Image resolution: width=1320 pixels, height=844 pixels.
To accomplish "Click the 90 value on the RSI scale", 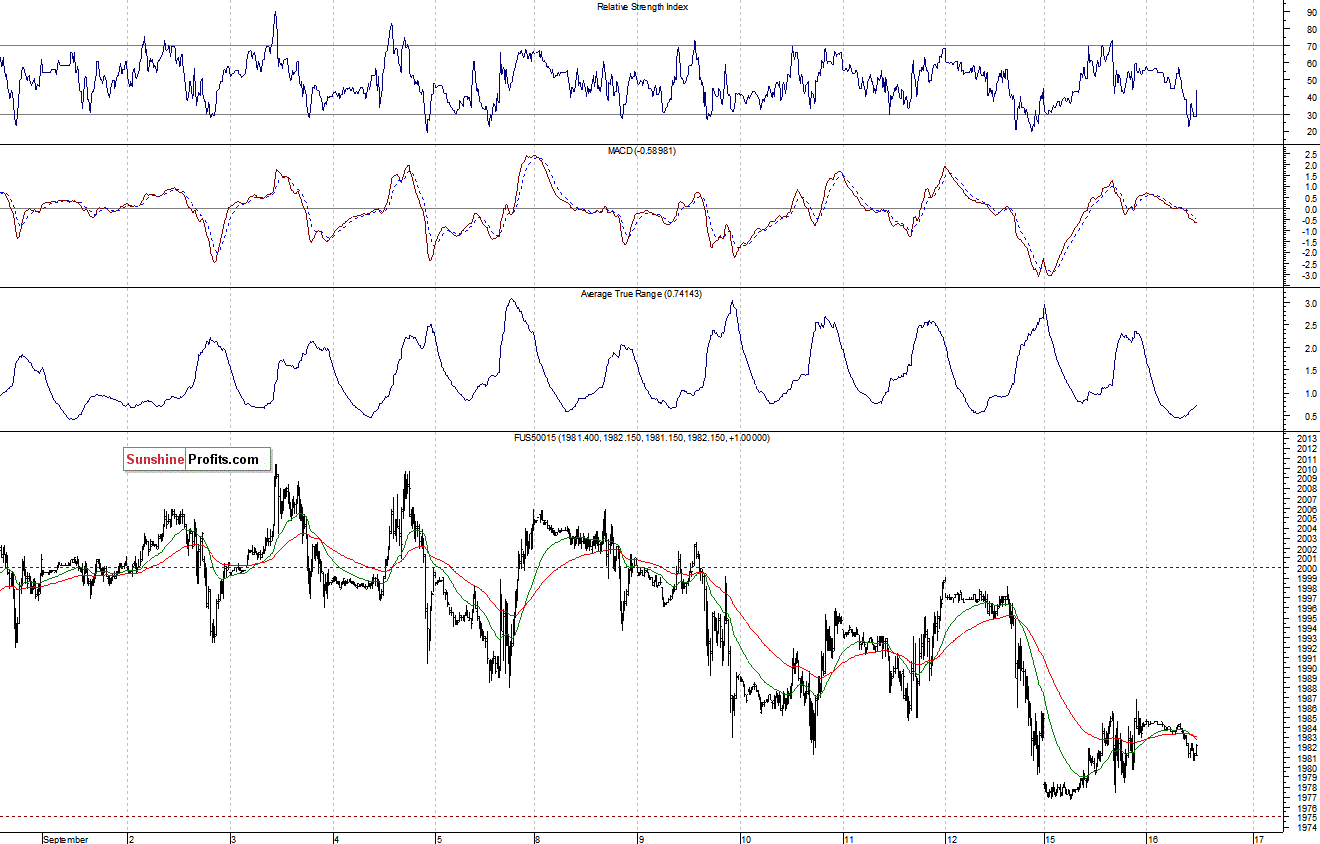I will click(x=1310, y=12).
